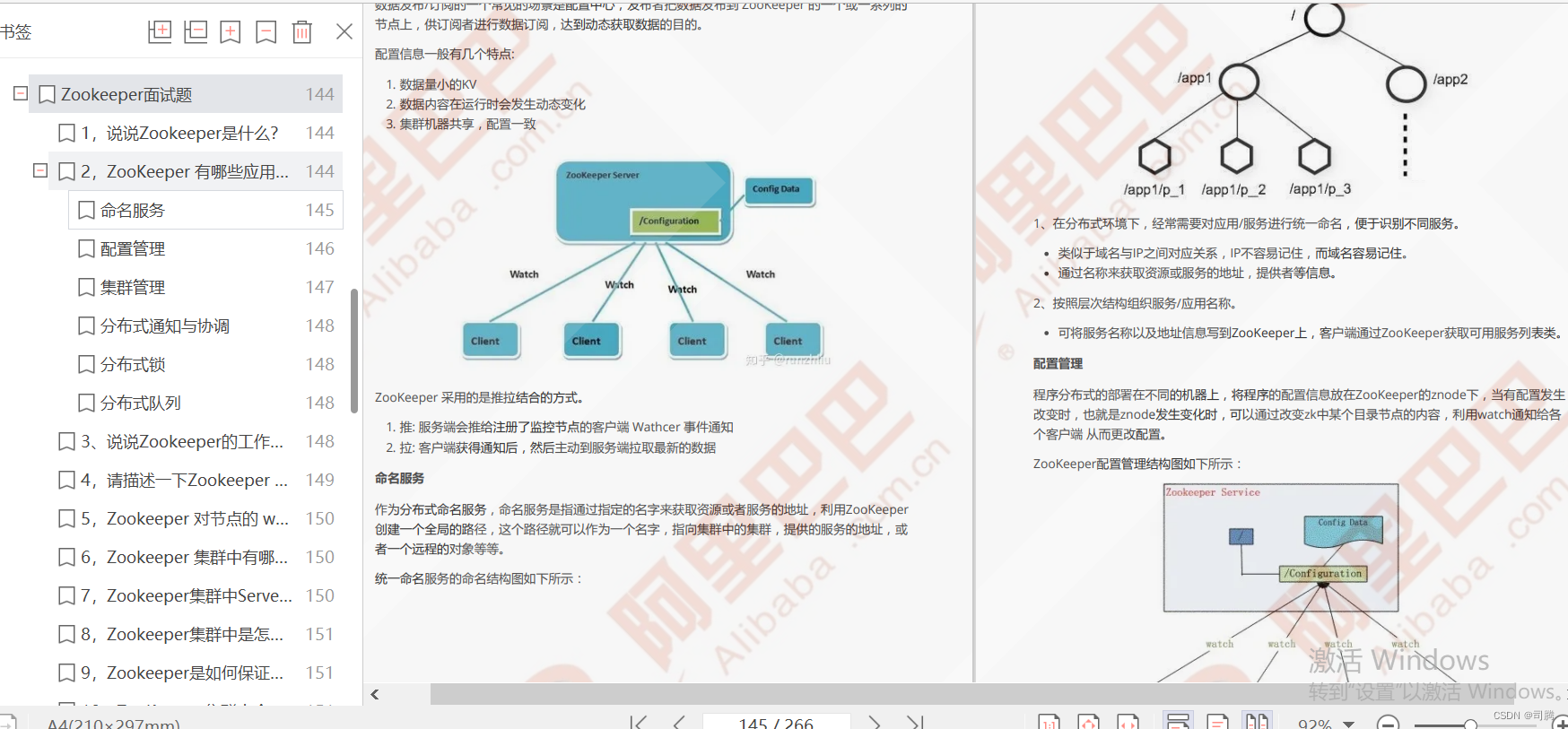The image size is (1568, 729).
Task: Fit page to width
Action: pyautogui.click(x=1128, y=722)
